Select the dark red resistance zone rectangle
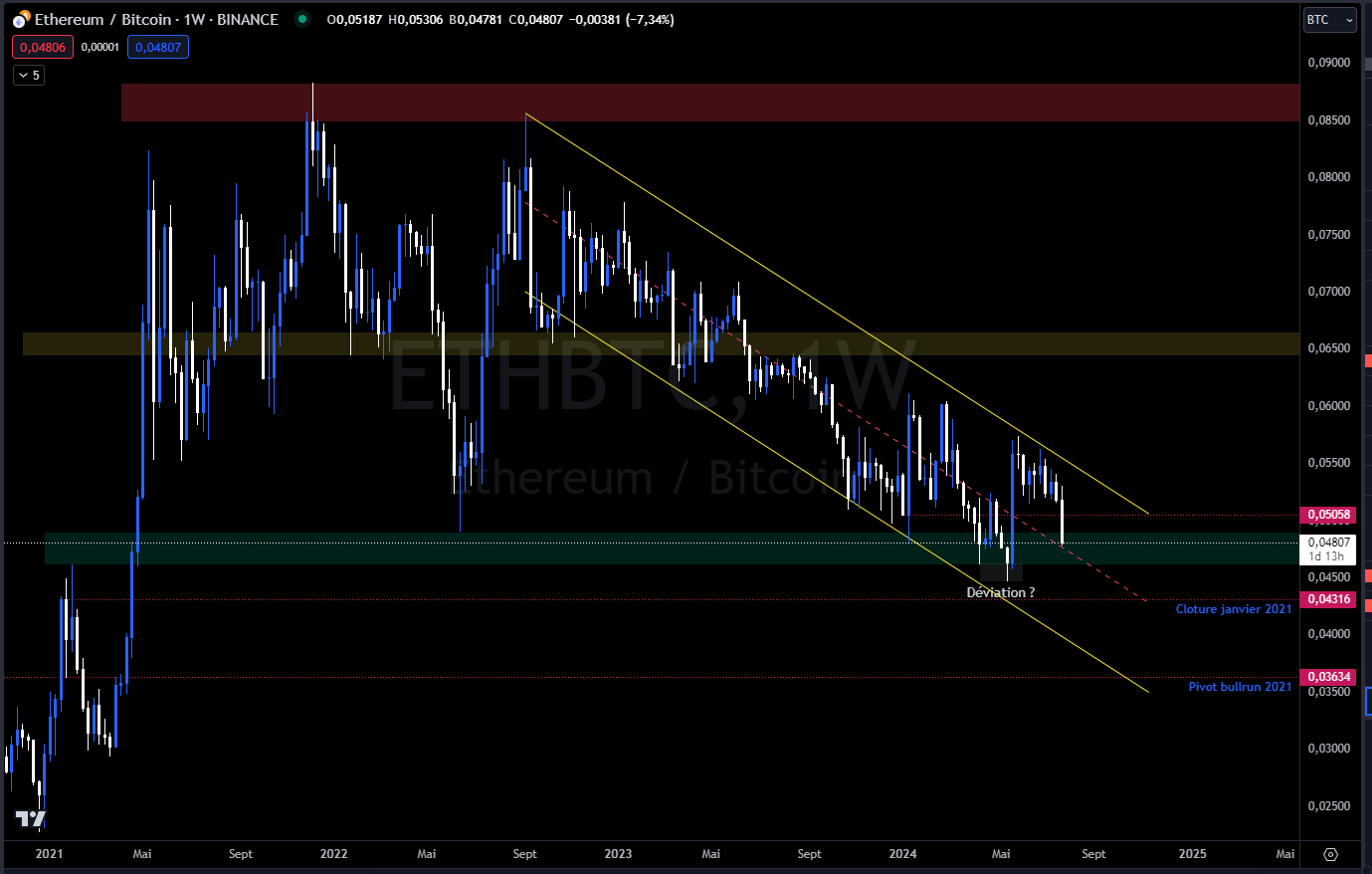The width and height of the screenshot is (1372, 874). [696, 103]
